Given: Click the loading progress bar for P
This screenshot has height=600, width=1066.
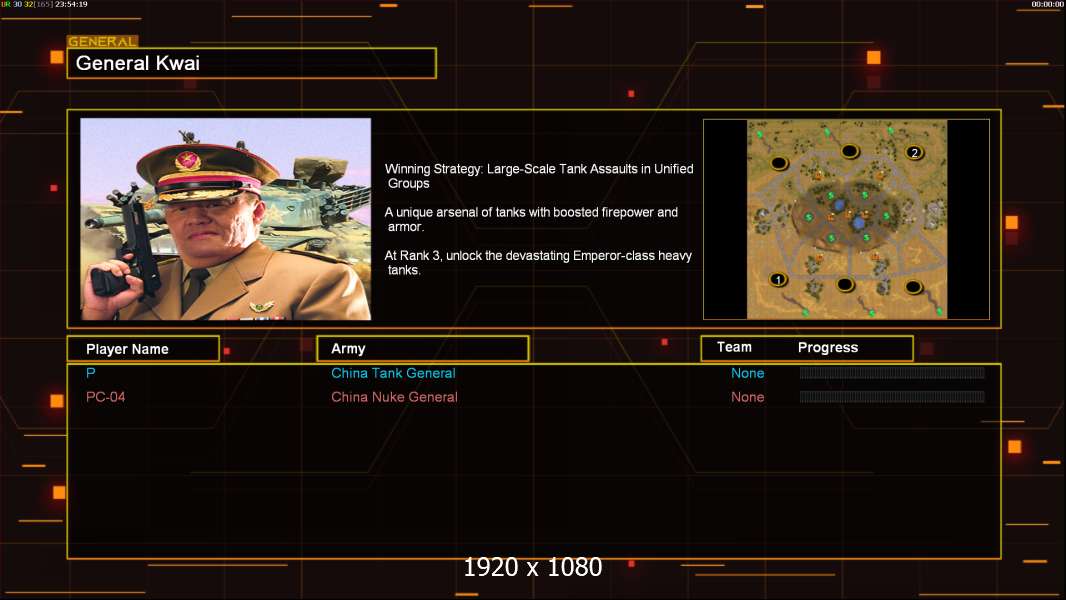Looking at the screenshot, I should pos(892,372).
